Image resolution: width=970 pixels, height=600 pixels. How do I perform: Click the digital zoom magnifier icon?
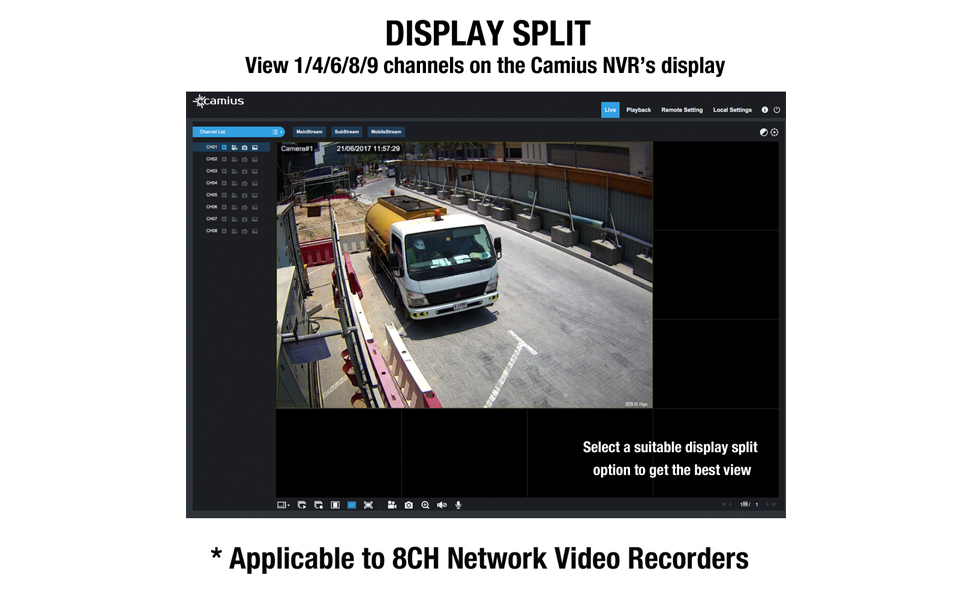(425, 505)
